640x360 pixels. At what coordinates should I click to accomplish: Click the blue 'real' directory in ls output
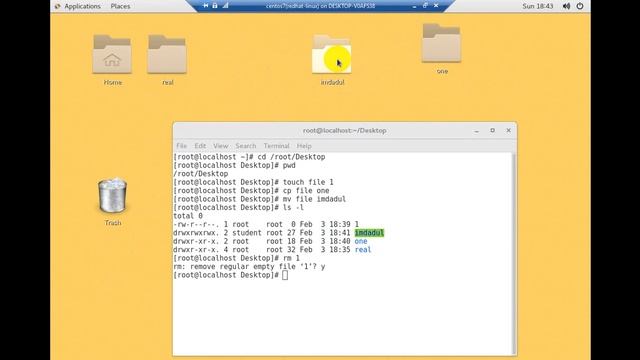[363, 250]
